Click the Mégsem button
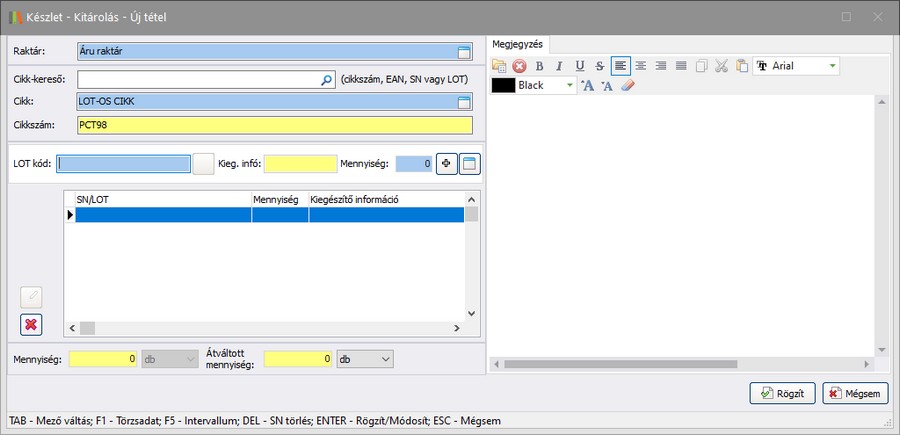 coord(855,393)
